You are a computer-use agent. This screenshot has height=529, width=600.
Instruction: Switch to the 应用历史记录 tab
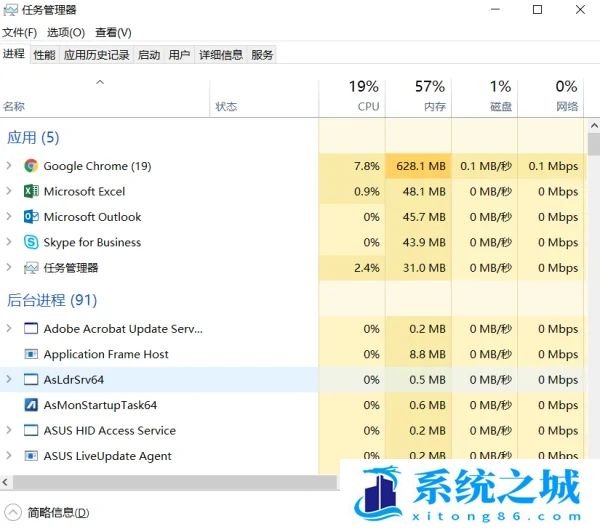pyautogui.click(x=96, y=55)
